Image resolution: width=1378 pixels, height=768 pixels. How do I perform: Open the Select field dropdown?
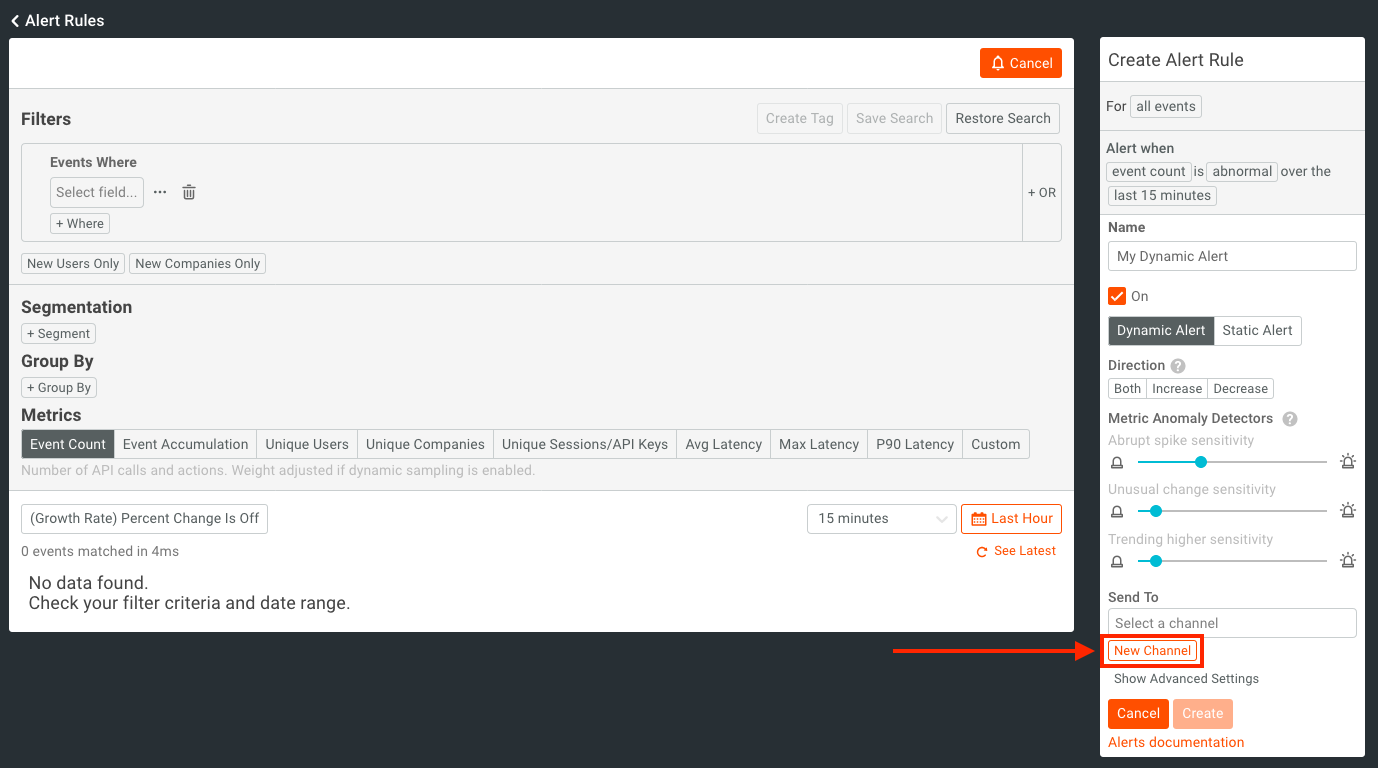tap(97, 192)
